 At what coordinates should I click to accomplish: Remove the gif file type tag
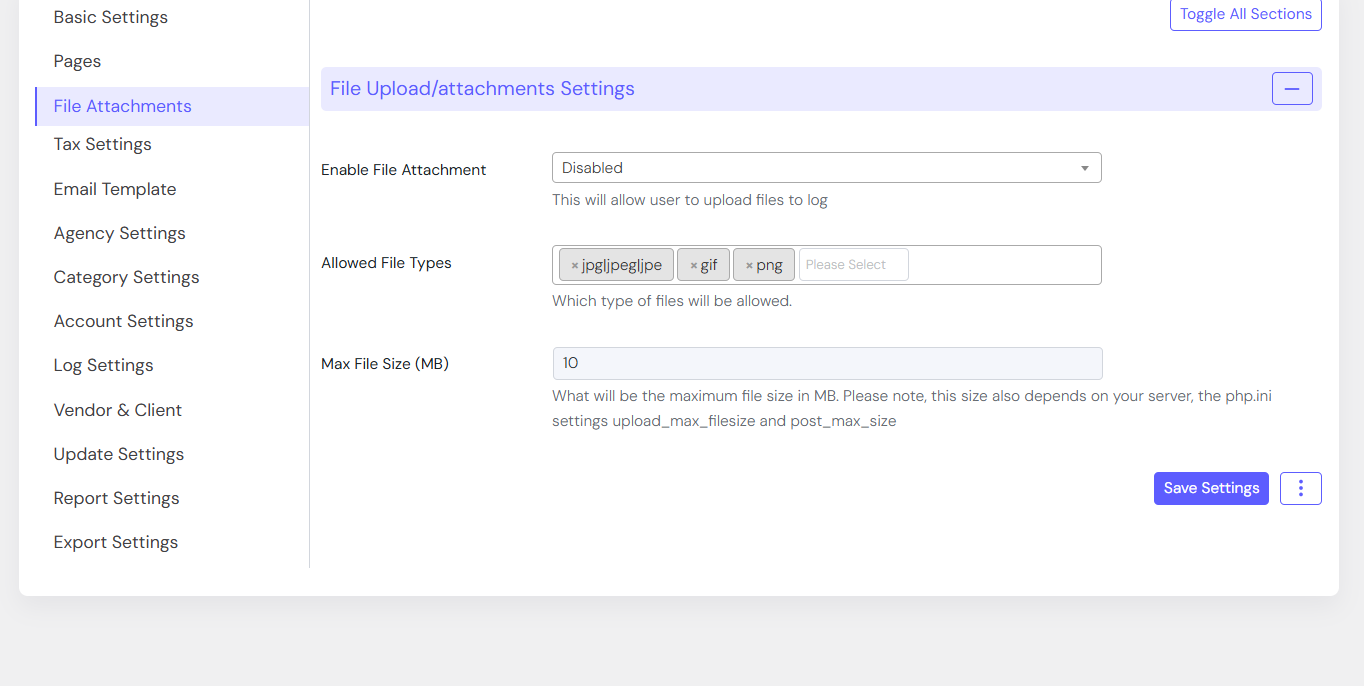693,265
